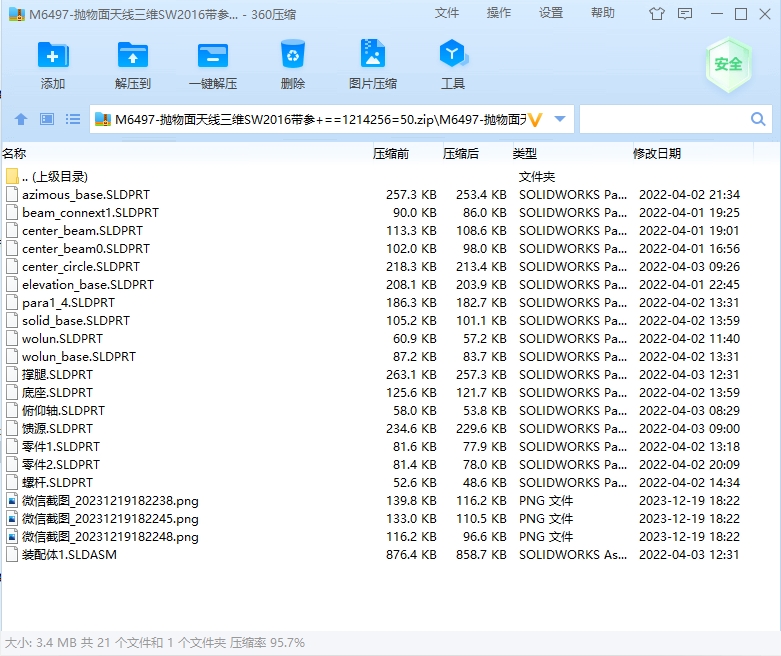Expand the path history dropdown arrow
This screenshot has width=781, height=656.
click(x=560, y=119)
